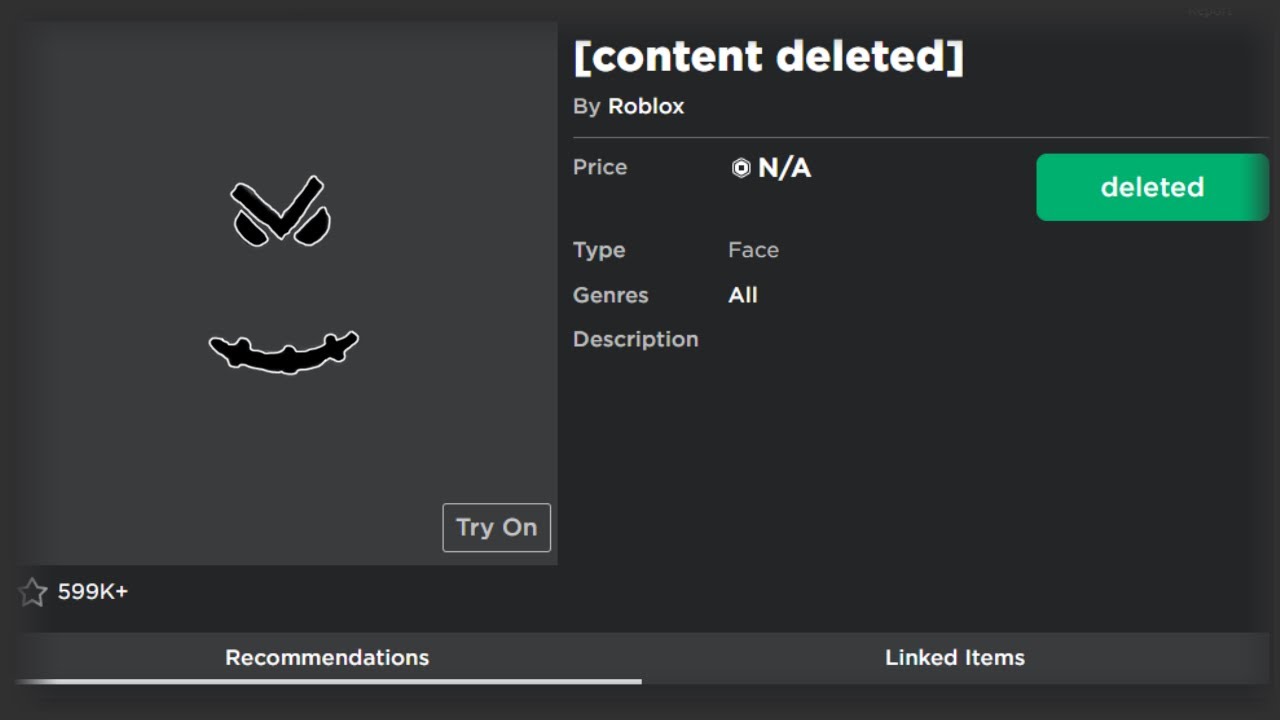This screenshot has height=720, width=1280.
Task: Click the word By before Roblox
Action: pyautogui.click(x=586, y=106)
